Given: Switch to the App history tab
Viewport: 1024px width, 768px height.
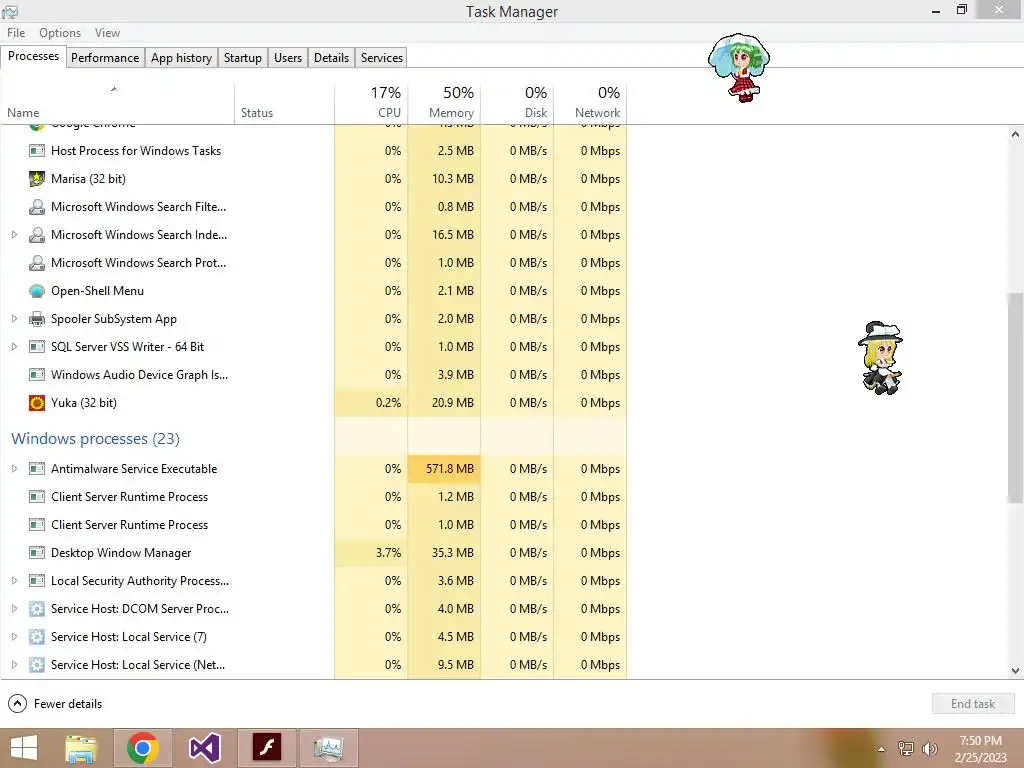Looking at the screenshot, I should click(182, 57).
